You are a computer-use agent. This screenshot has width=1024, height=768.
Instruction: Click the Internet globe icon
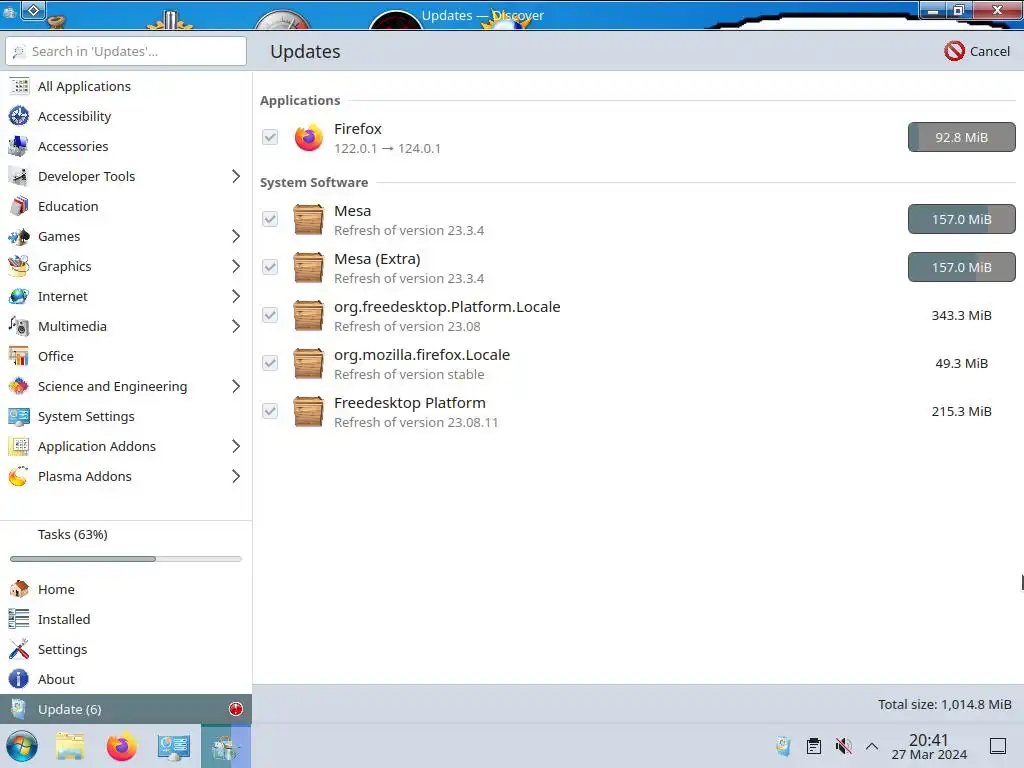click(x=19, y=296)
